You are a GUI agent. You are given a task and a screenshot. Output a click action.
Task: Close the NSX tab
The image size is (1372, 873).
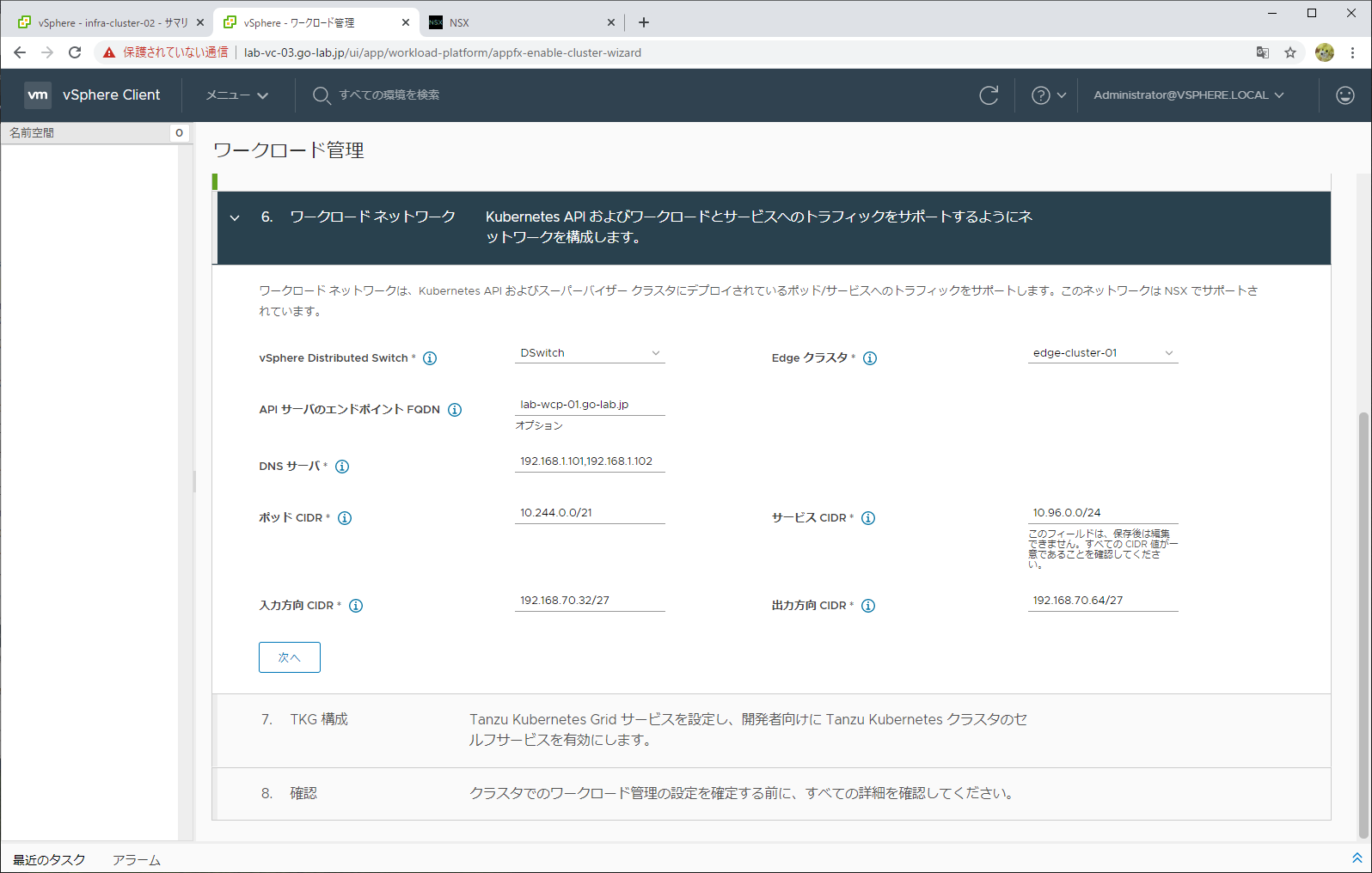(611, 22)
